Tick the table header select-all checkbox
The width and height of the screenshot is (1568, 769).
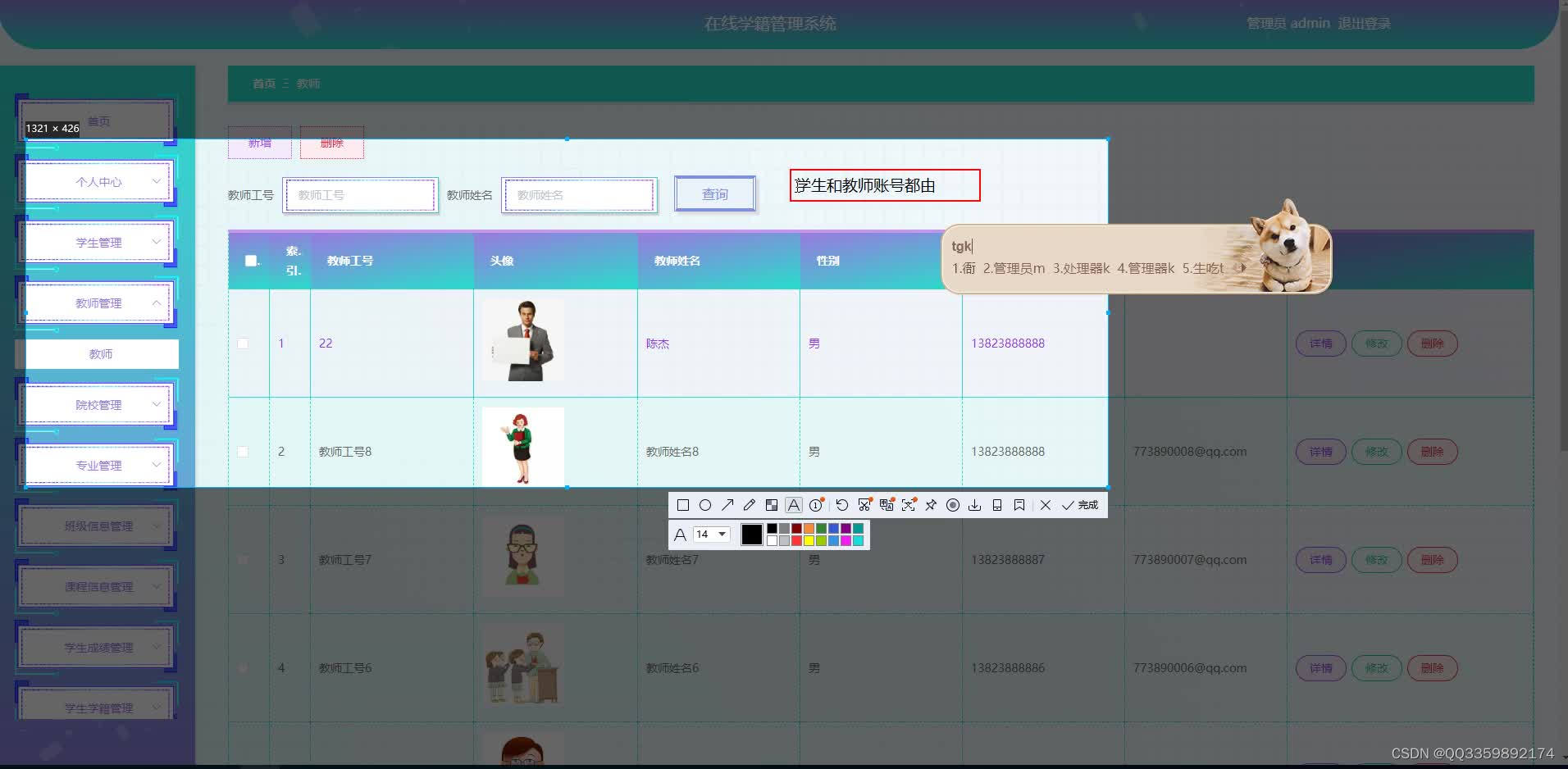click(x=251, y=261)
